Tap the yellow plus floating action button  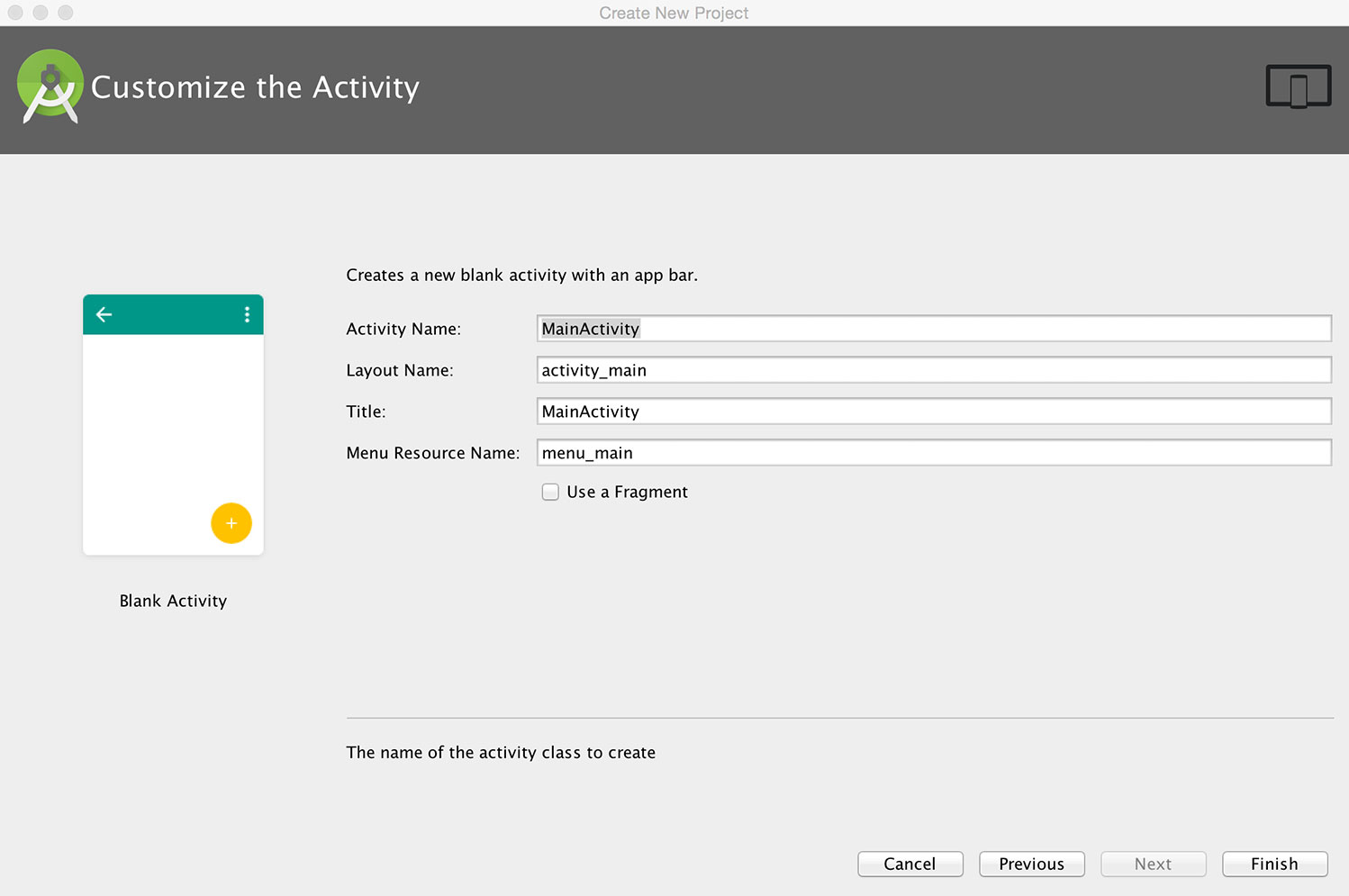click(x=231, y=523)
